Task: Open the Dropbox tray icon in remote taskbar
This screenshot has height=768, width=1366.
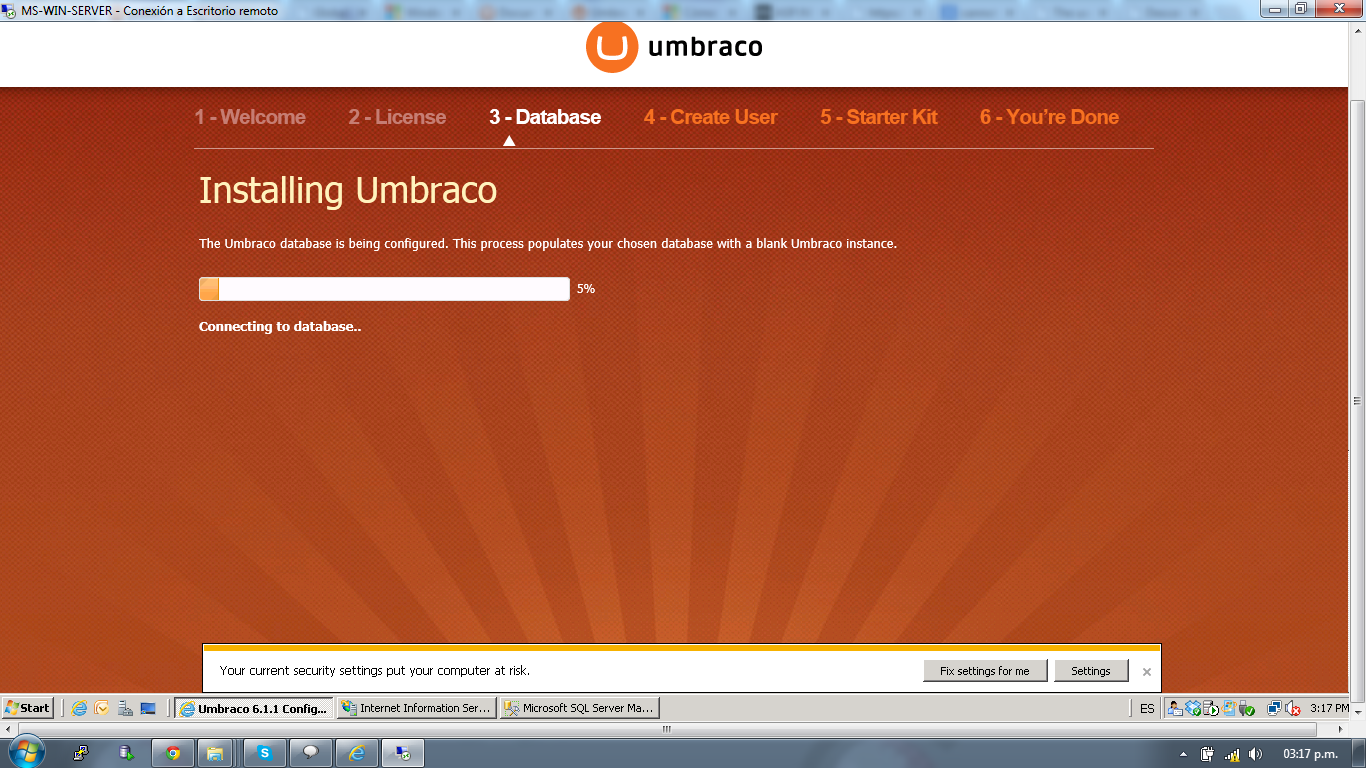Action: pos(1193,708)
